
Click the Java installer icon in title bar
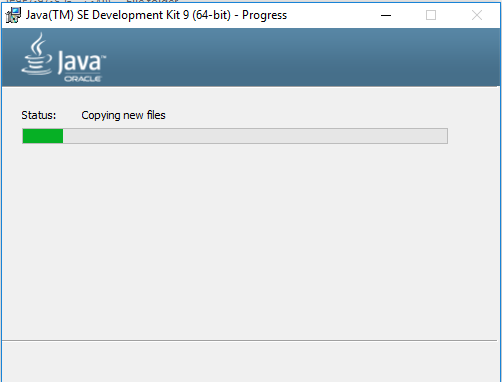[x=13, y=15]
